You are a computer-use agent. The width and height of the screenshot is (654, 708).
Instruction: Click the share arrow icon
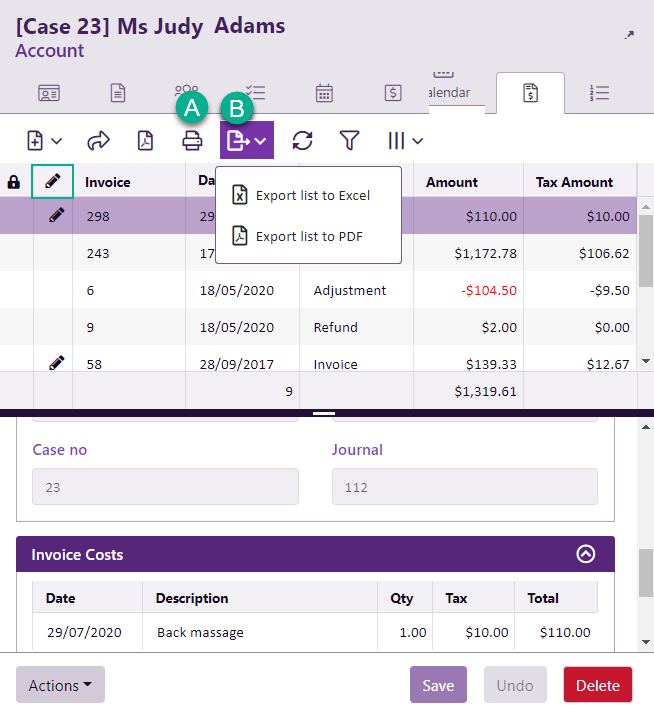point(98,141)
